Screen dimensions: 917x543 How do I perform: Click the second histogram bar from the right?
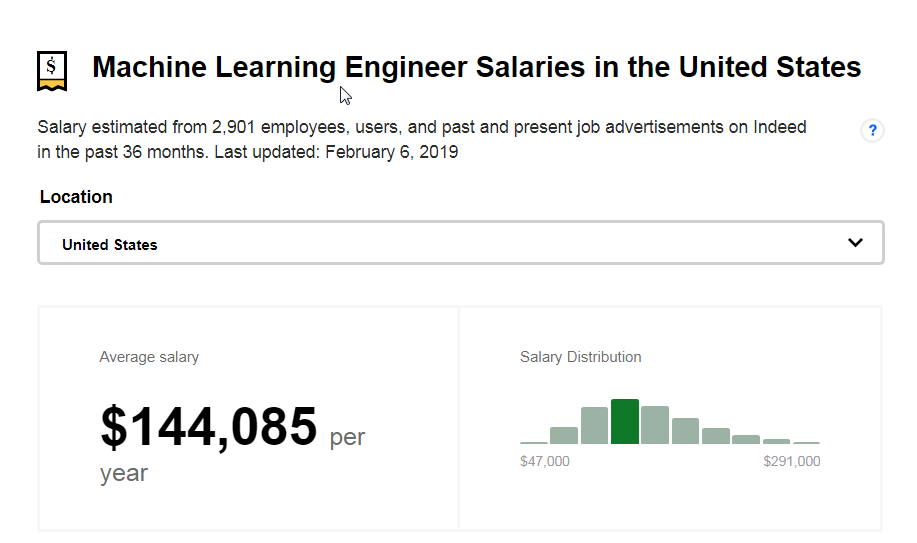(777, 441)
